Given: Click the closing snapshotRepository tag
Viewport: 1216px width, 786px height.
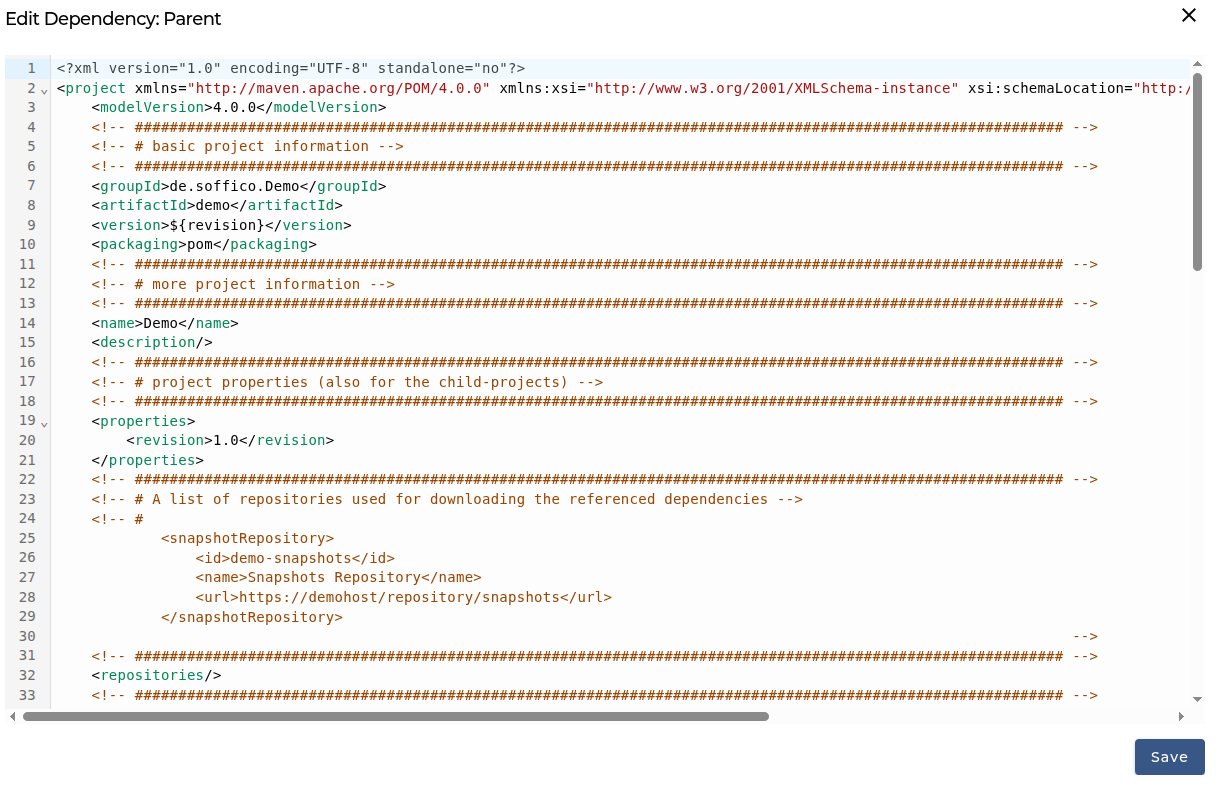Looking at the screenshot, I should (x=252, y=617).
